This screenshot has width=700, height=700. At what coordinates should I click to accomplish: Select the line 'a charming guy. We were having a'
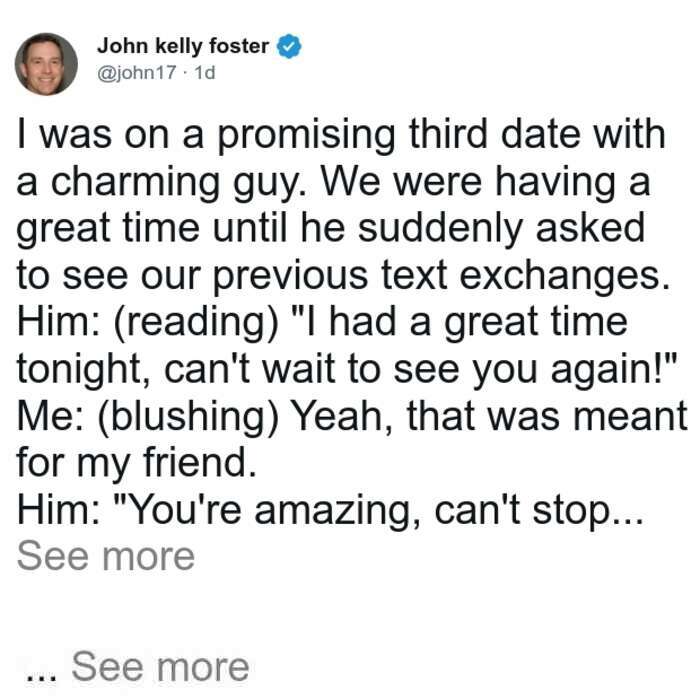point(333,182)
